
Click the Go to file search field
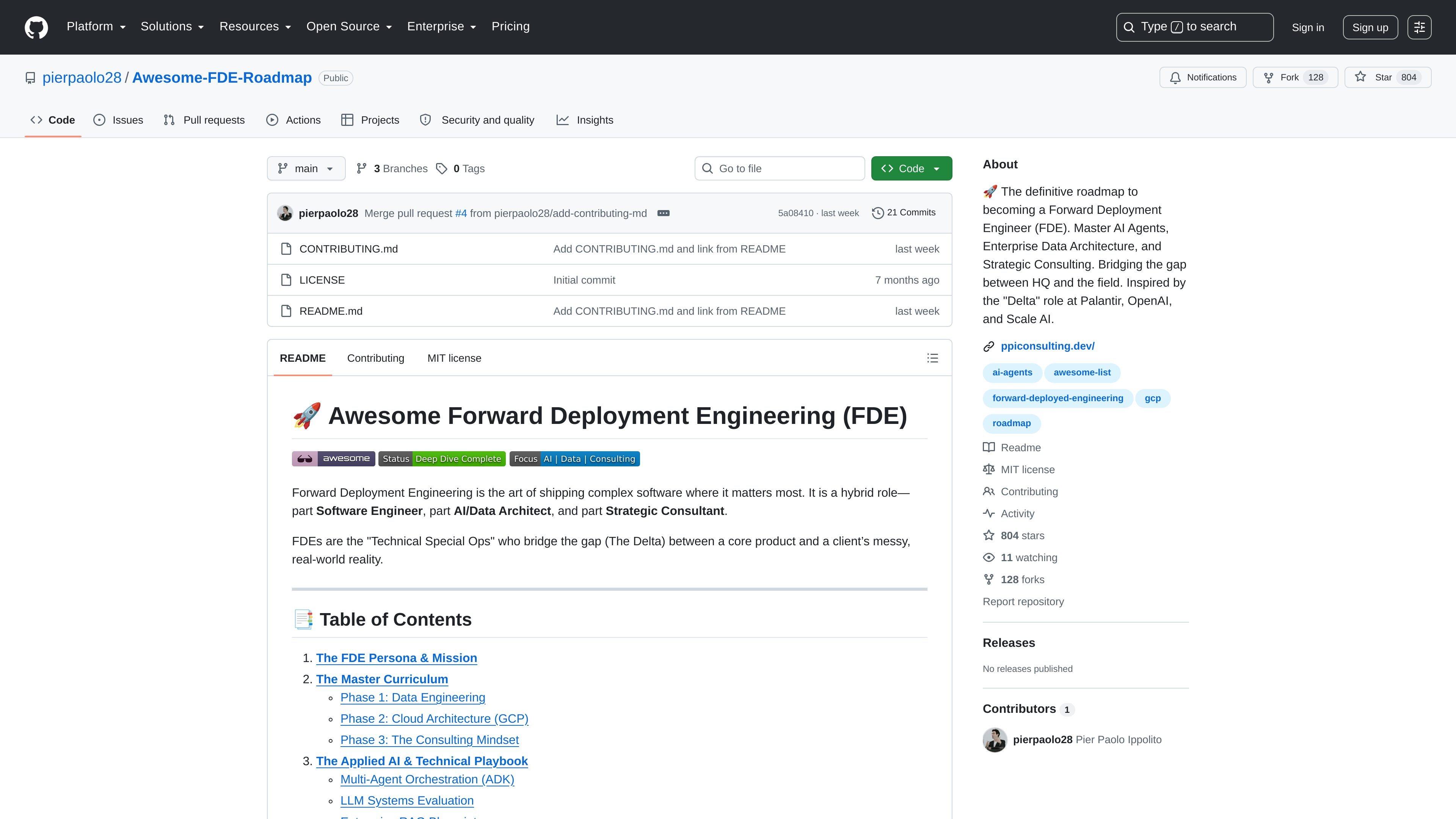point(780,168)
